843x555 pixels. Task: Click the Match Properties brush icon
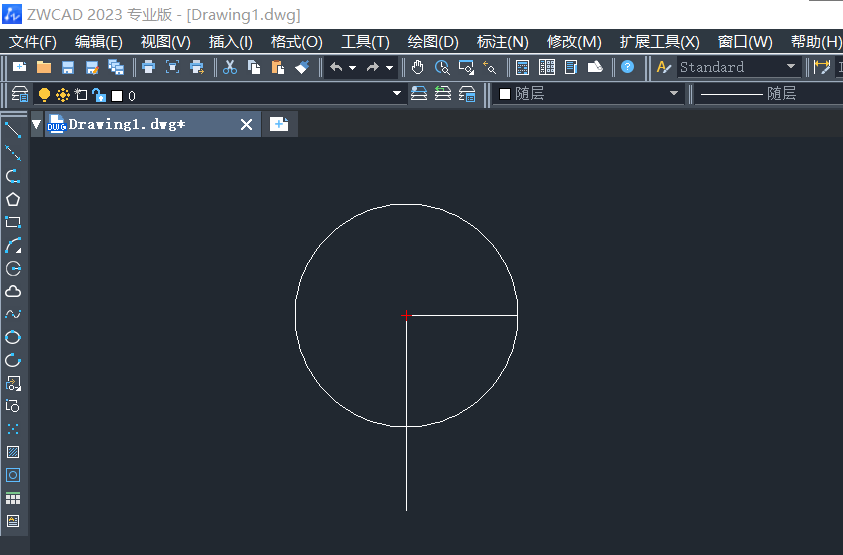(302, 67)
